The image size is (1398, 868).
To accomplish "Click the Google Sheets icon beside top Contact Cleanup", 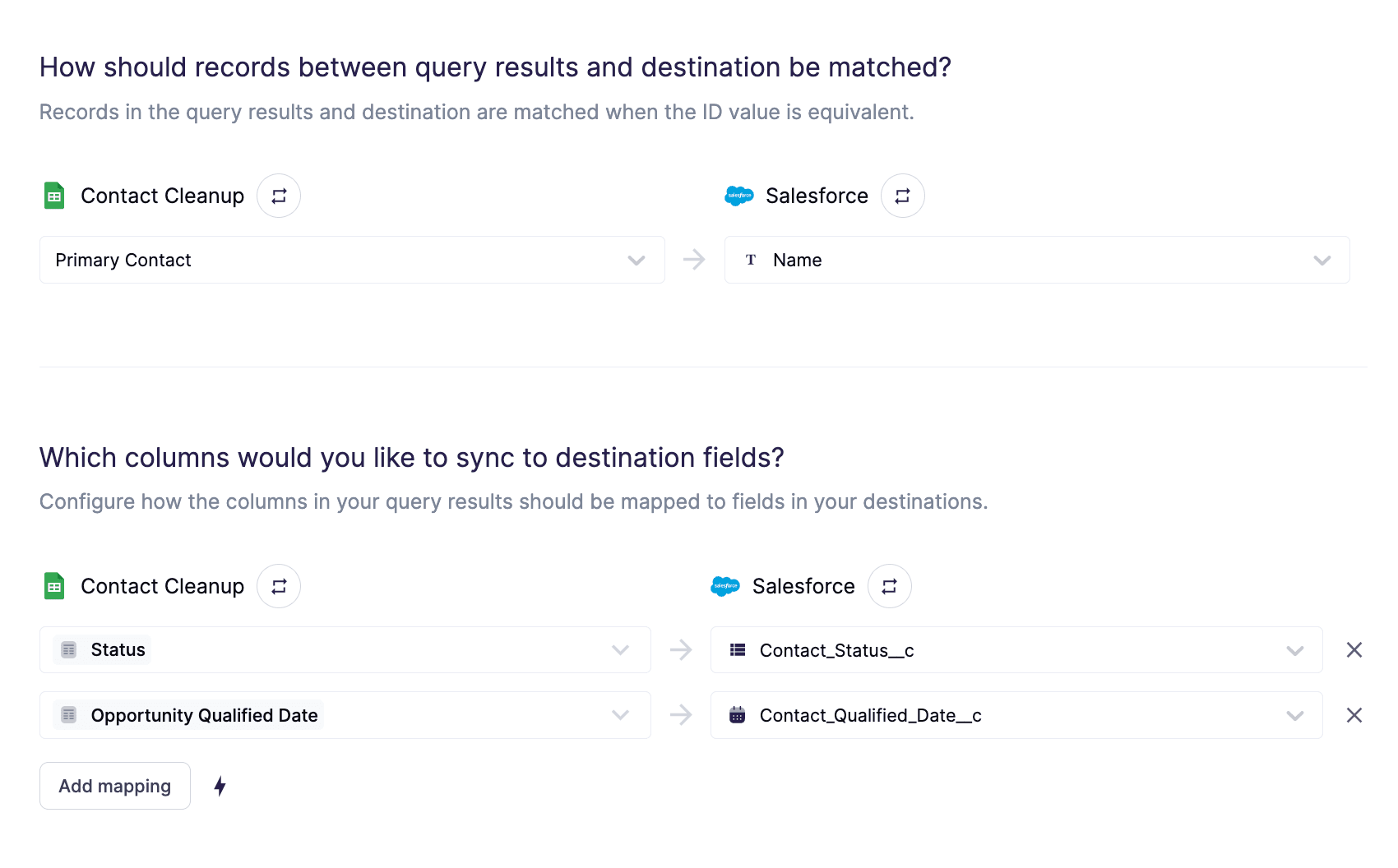I will pyautogui.click(x=53, y=196).
